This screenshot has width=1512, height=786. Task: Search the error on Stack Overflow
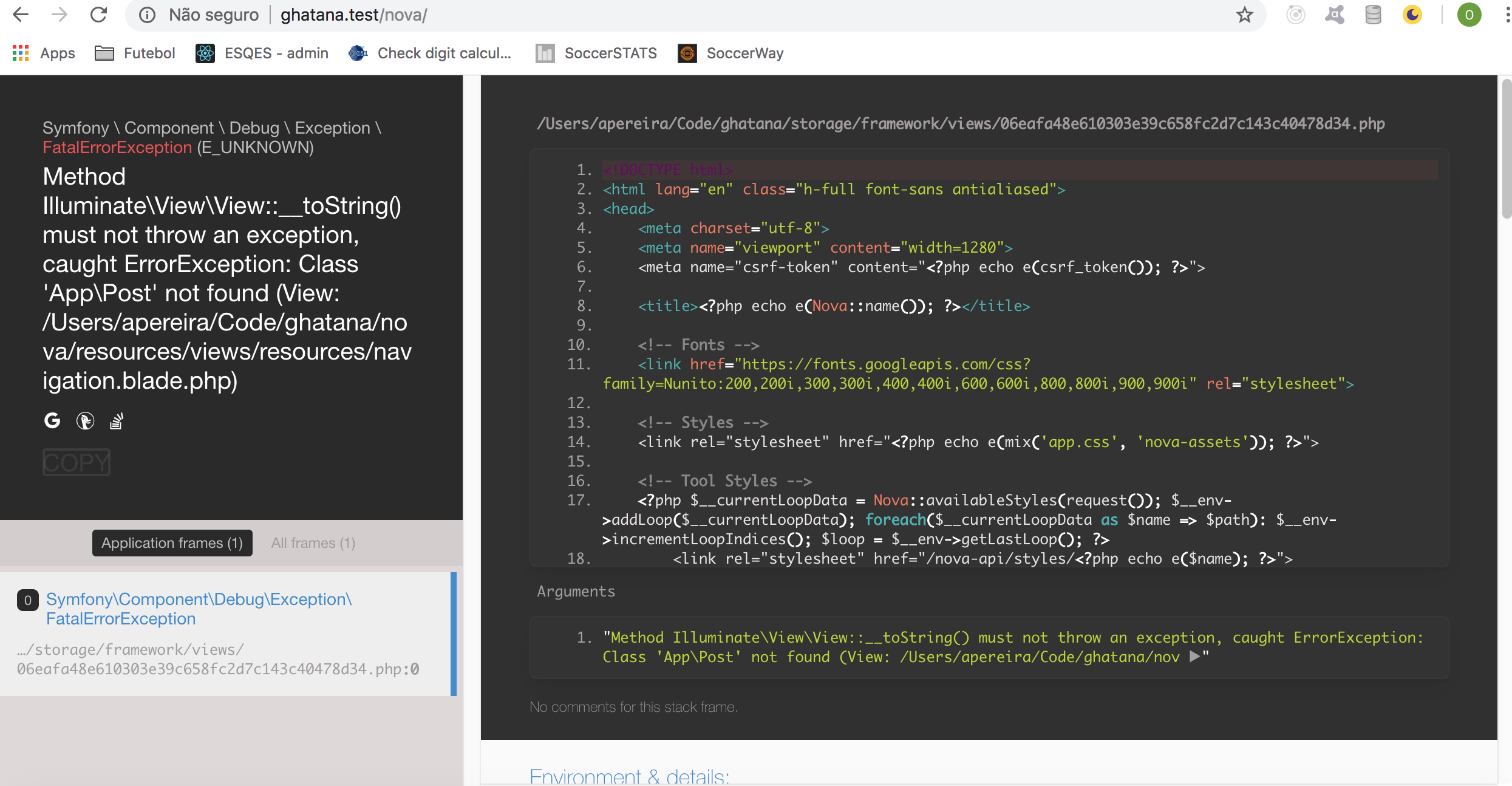click(x=117, y=420)
